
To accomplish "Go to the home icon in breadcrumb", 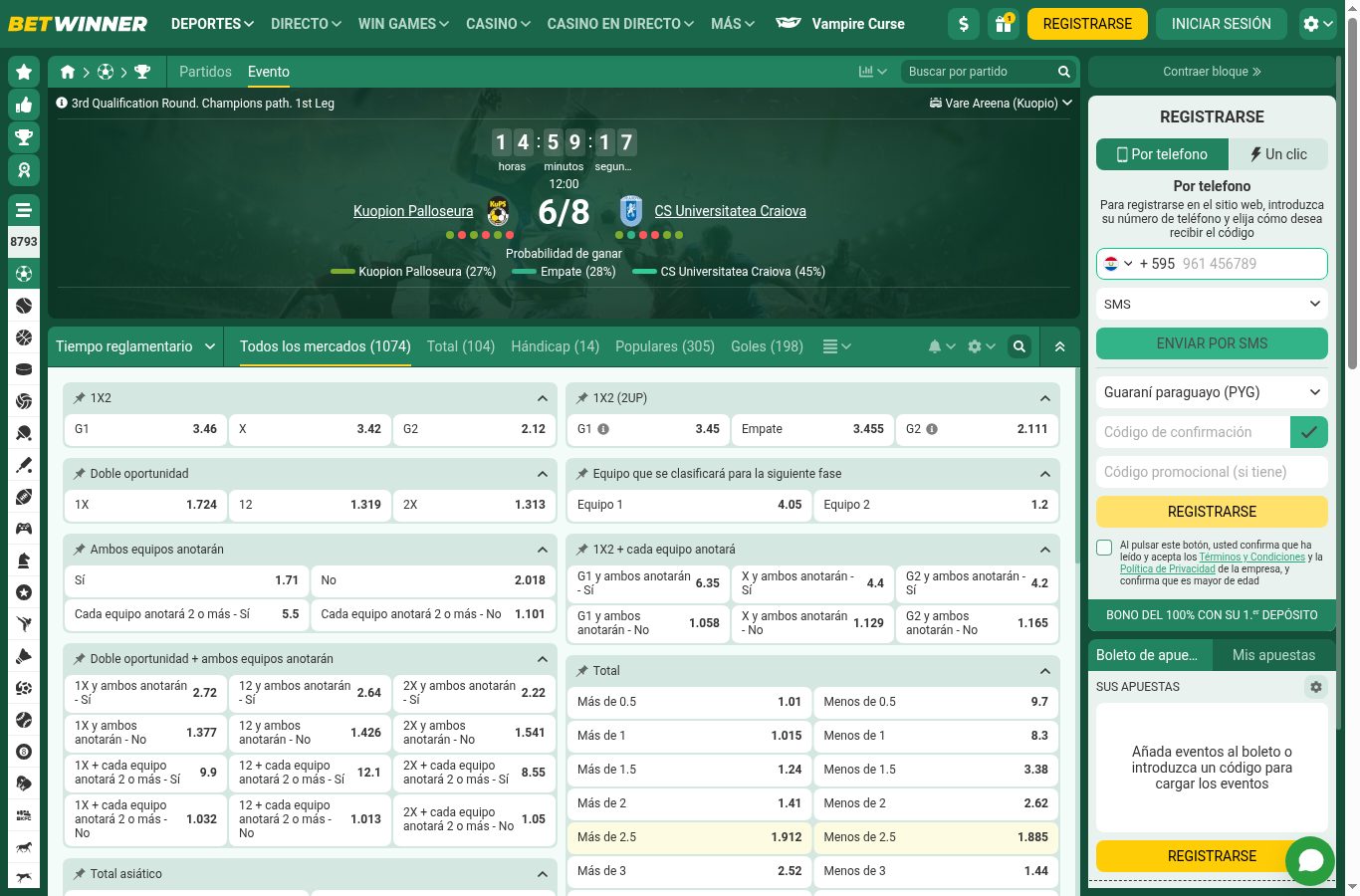I will 68,72.
